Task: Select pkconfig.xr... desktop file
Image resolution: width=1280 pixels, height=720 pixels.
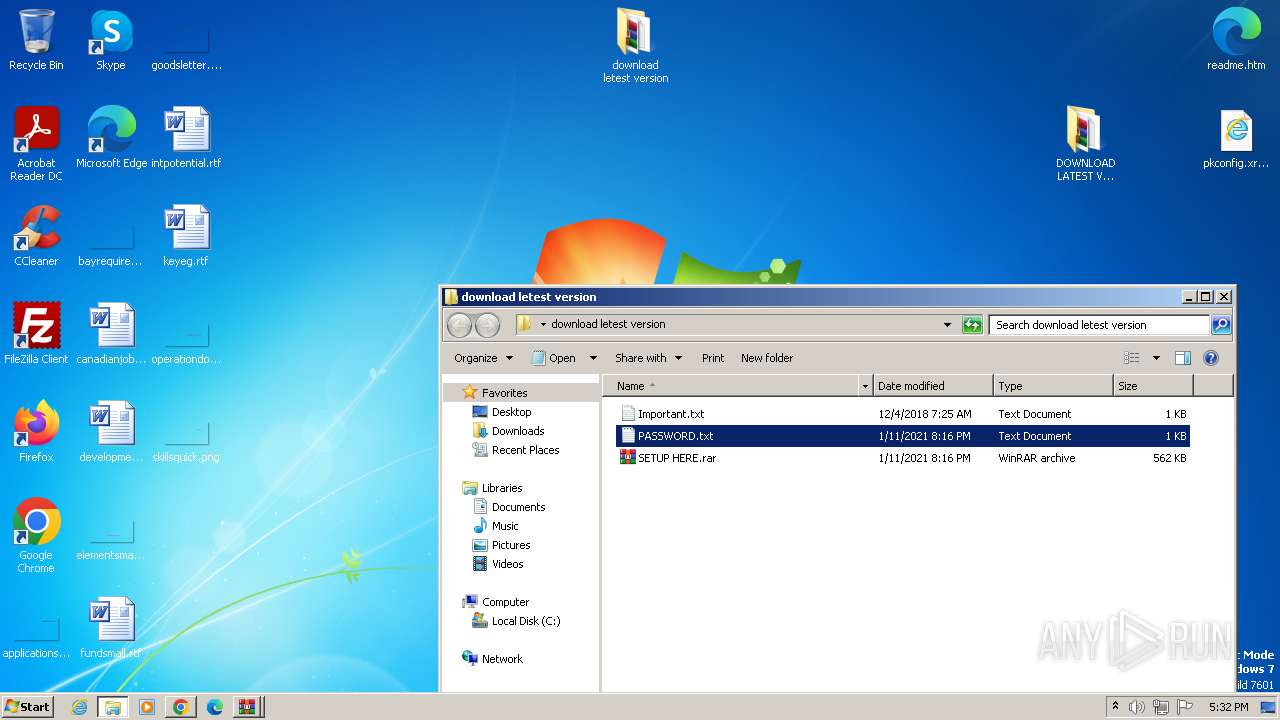Action: tap(1236, 139)
